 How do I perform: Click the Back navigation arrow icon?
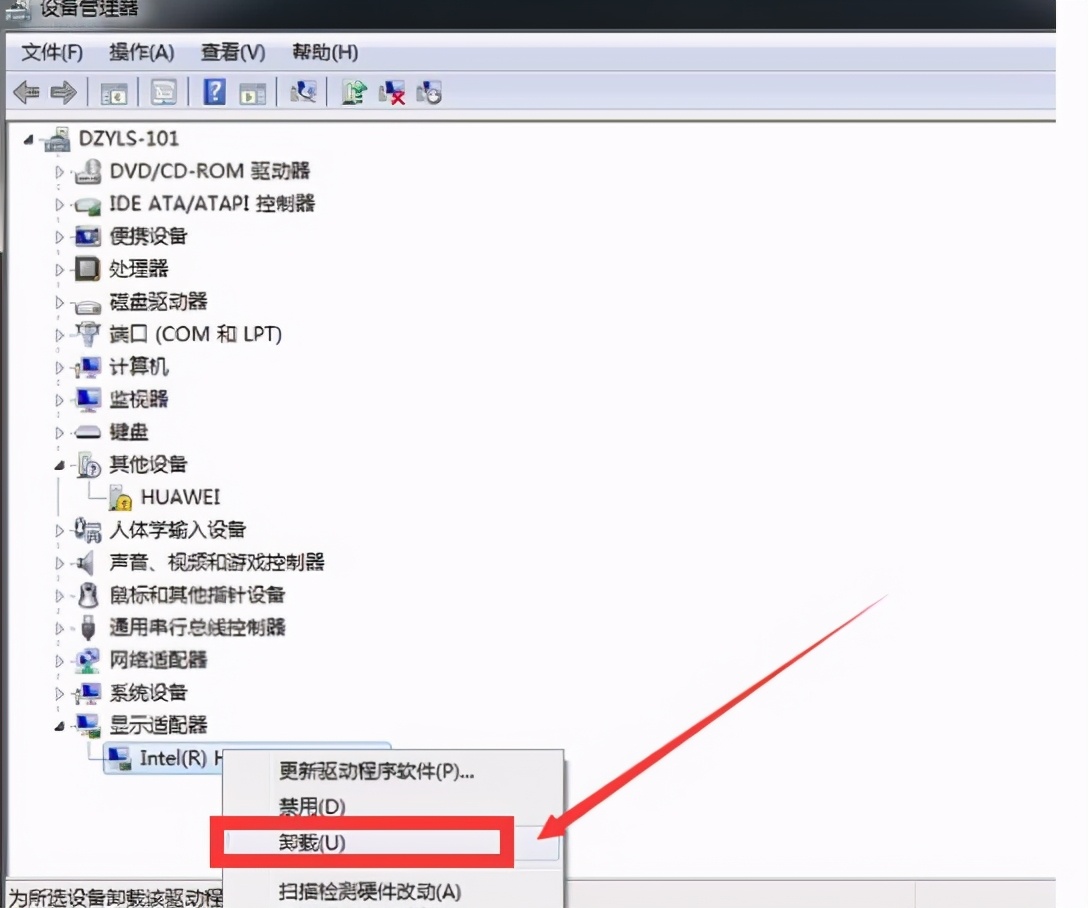click(25, 92)
